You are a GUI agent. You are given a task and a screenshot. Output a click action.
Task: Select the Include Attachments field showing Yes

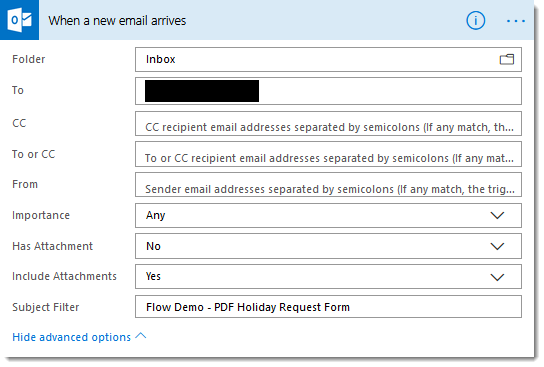(x=328, y=276)
